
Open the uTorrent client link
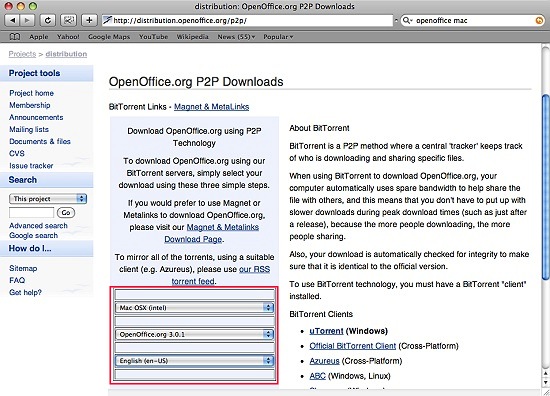(x=326, y=331)
